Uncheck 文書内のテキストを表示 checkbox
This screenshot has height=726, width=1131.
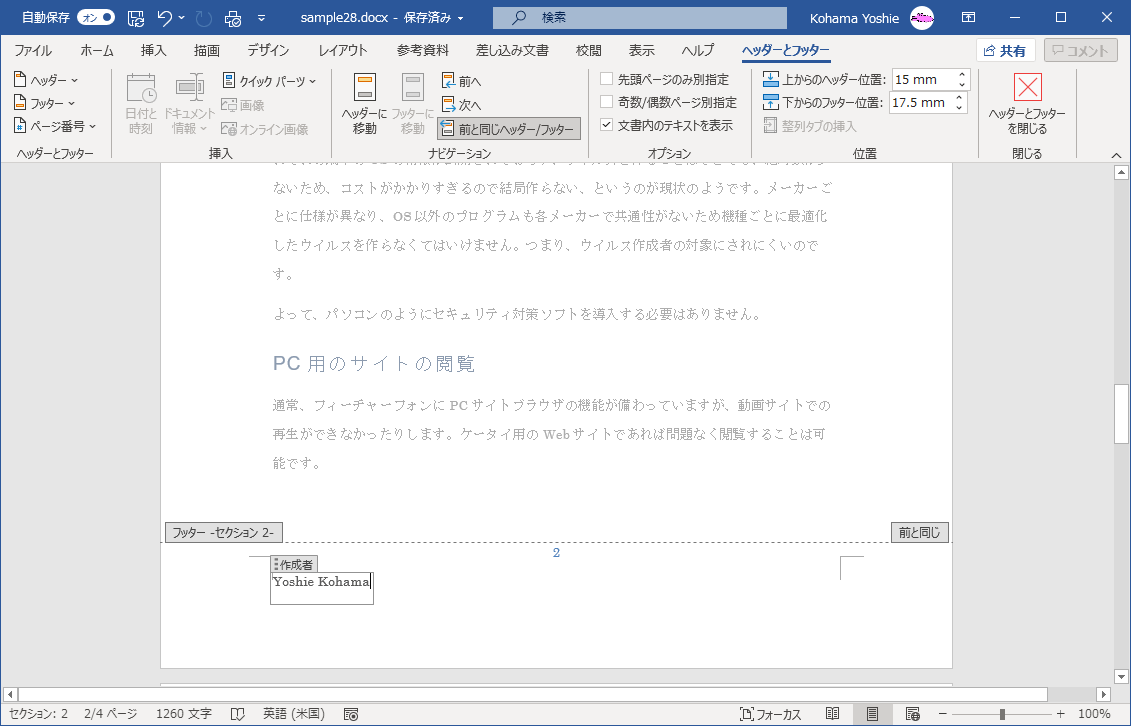pos(607,125)
